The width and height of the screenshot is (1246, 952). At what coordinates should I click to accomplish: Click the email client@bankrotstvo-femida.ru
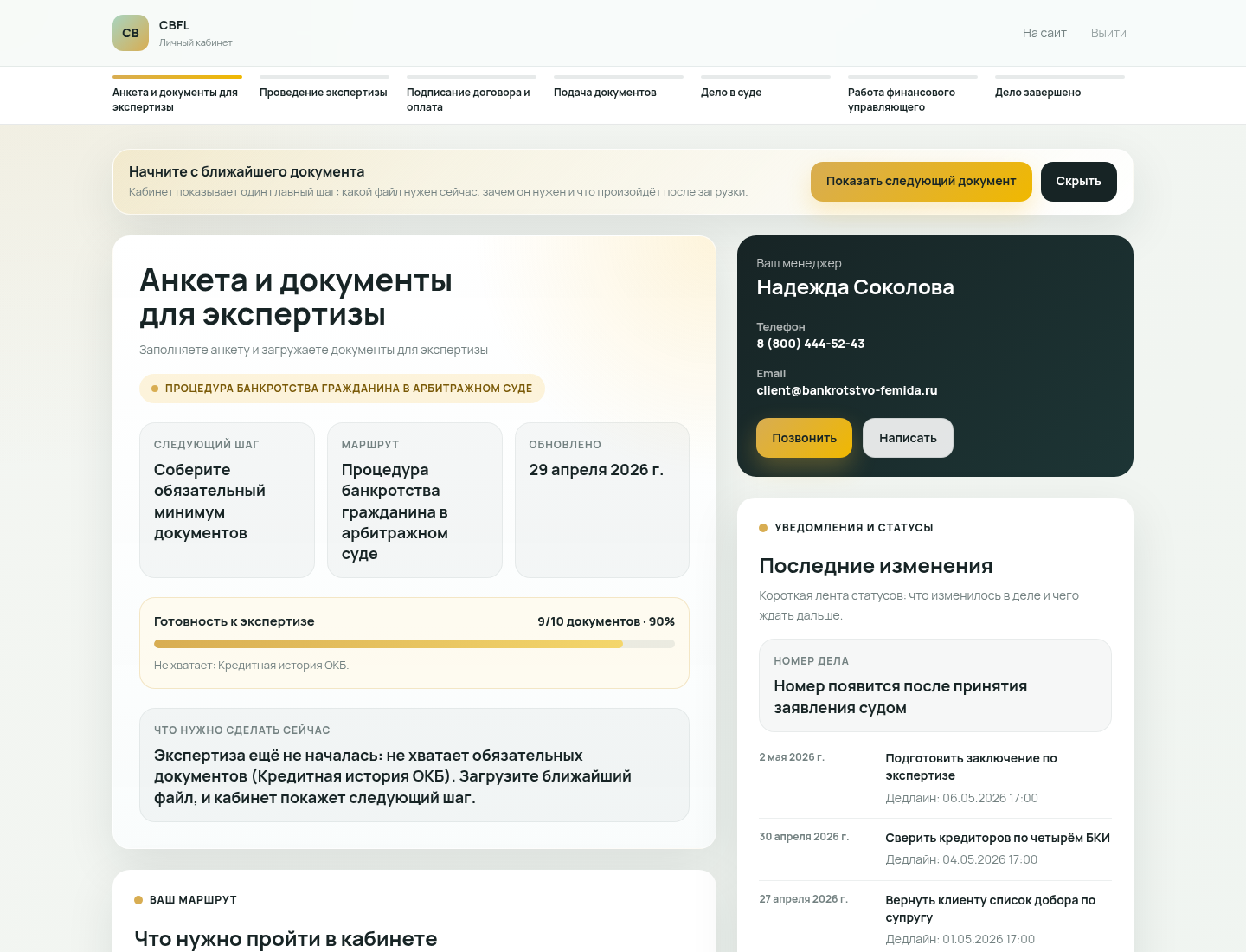click(x=847, y=390)
